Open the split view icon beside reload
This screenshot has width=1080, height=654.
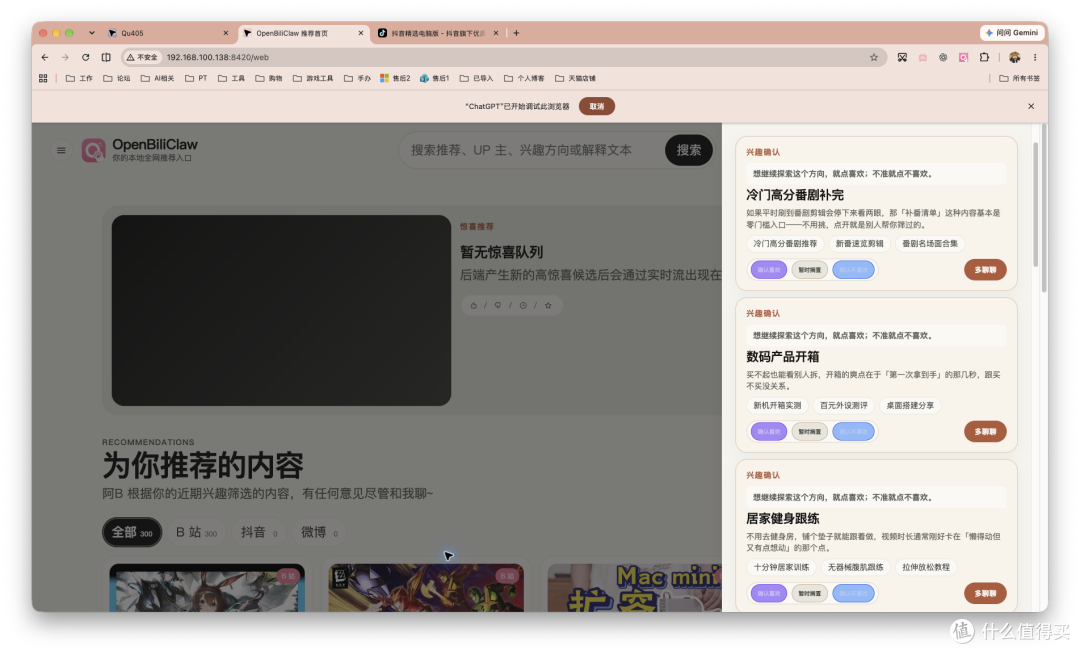tap(106, 57)
